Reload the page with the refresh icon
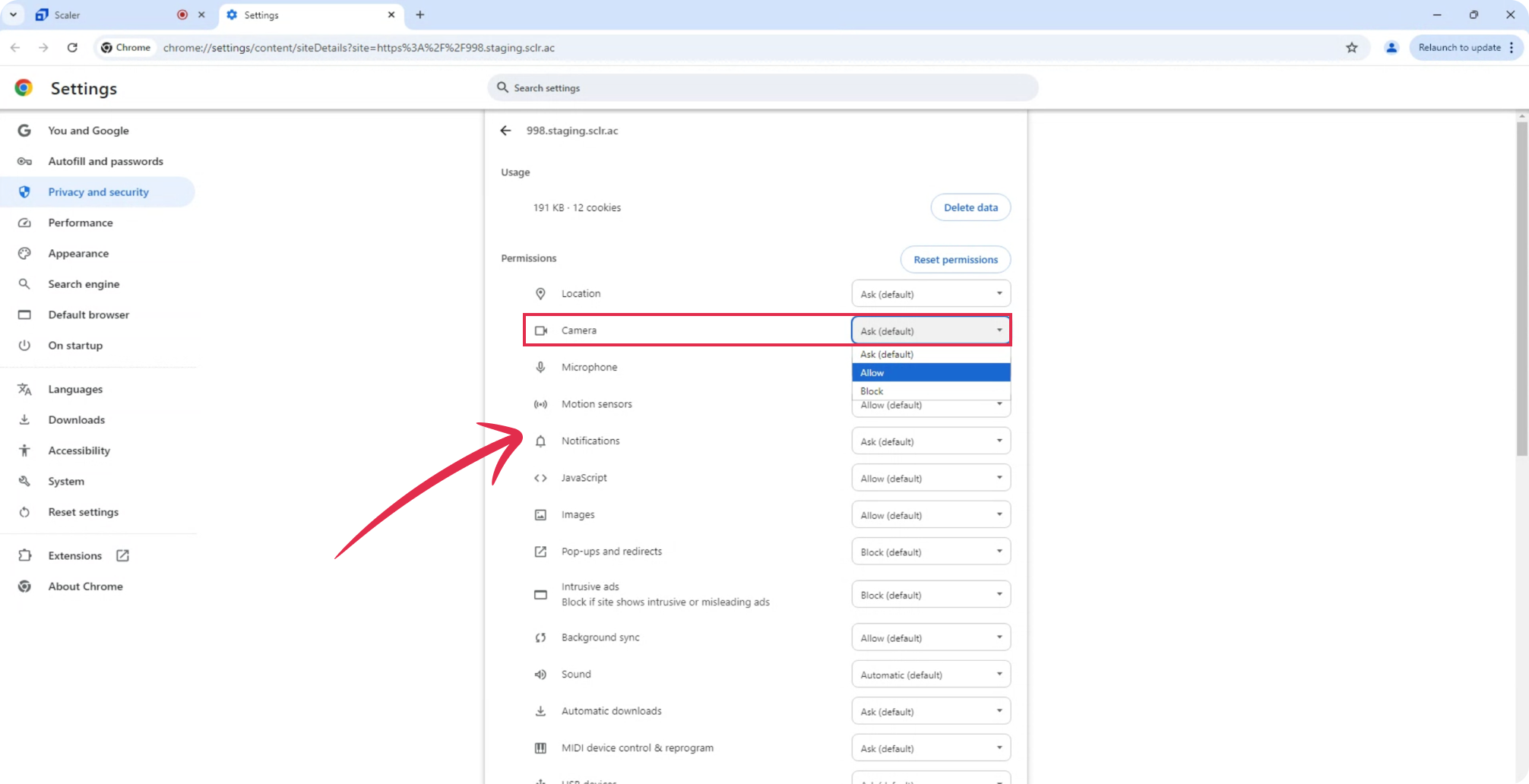Viewport: 1529px width, 784px height. (x=72, y=48)
